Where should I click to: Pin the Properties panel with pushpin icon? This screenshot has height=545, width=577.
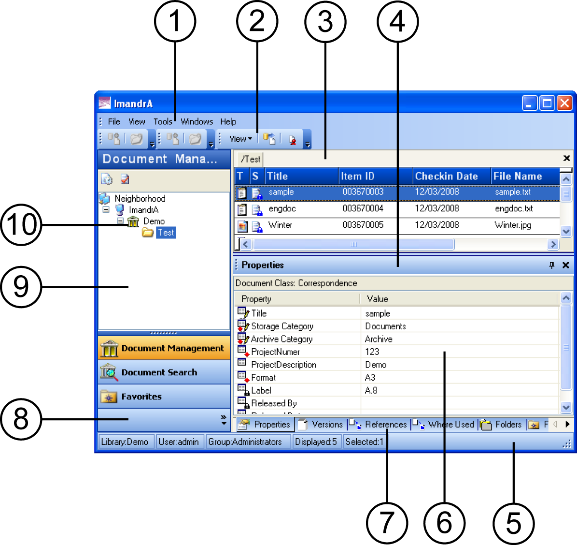(x=551, y=265)
